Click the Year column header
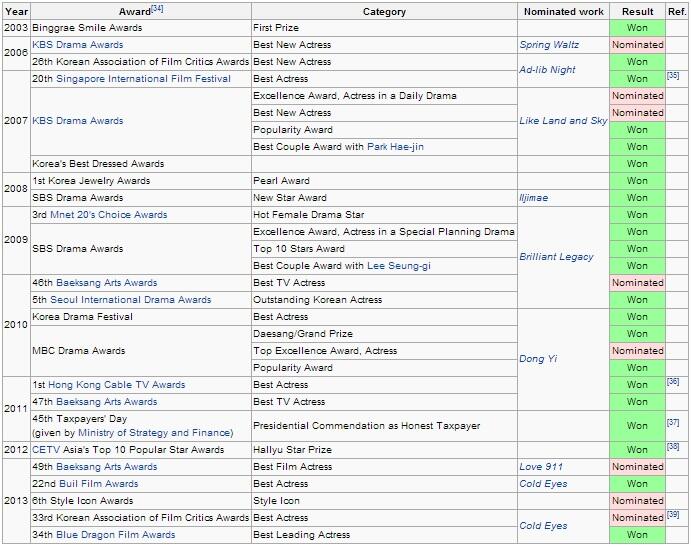This screenshot has width=691, height=547. [16, 11]
